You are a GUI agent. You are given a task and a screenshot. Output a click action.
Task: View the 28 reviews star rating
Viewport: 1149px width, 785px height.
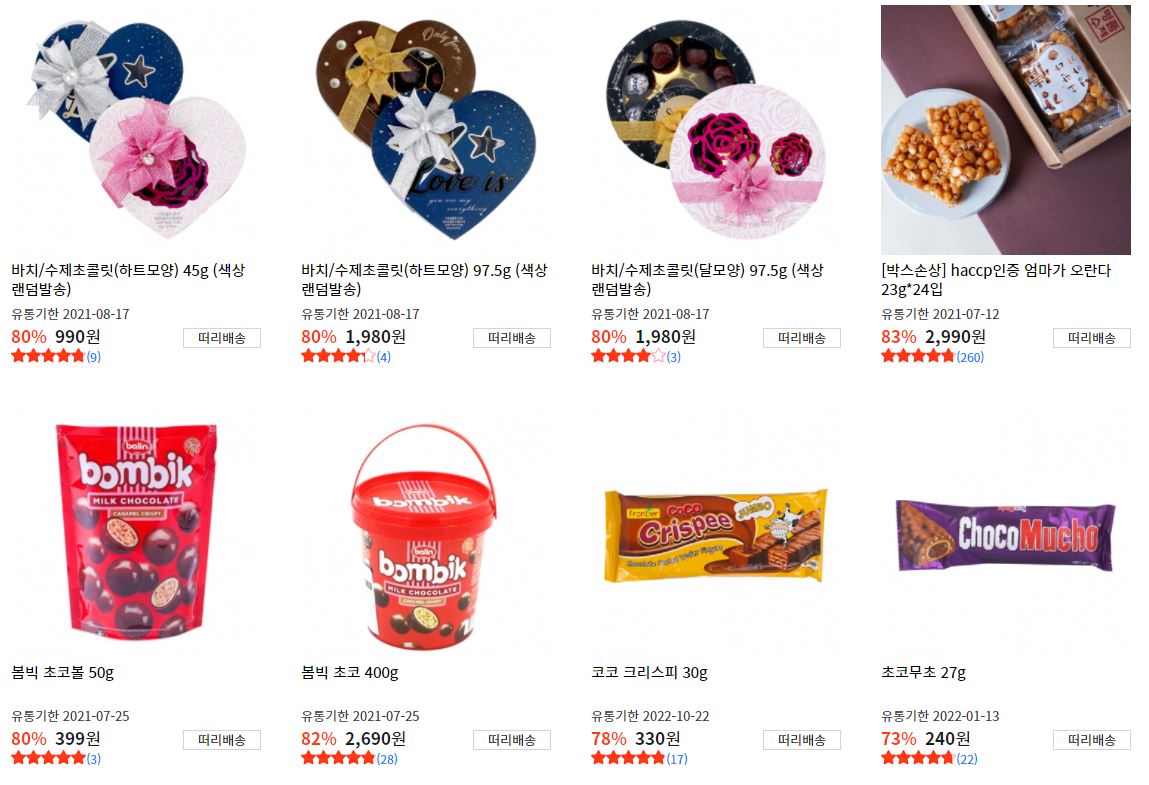[350, 759]
